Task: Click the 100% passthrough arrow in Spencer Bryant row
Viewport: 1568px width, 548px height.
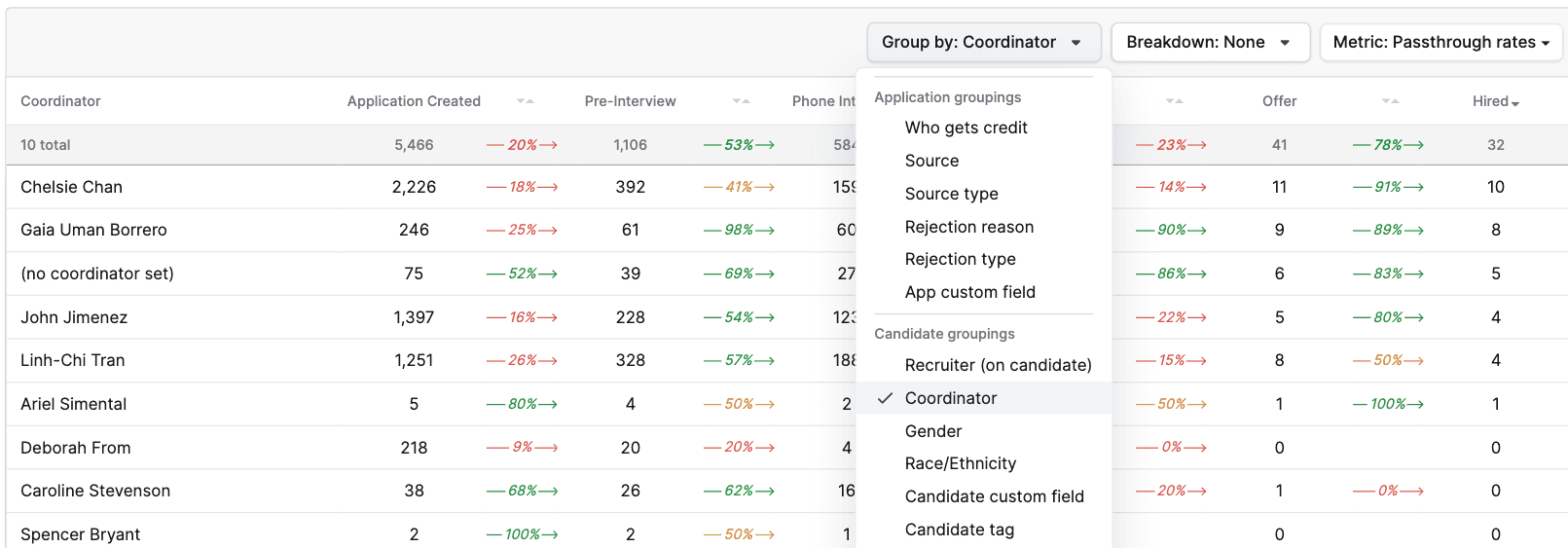Action: 522,534
